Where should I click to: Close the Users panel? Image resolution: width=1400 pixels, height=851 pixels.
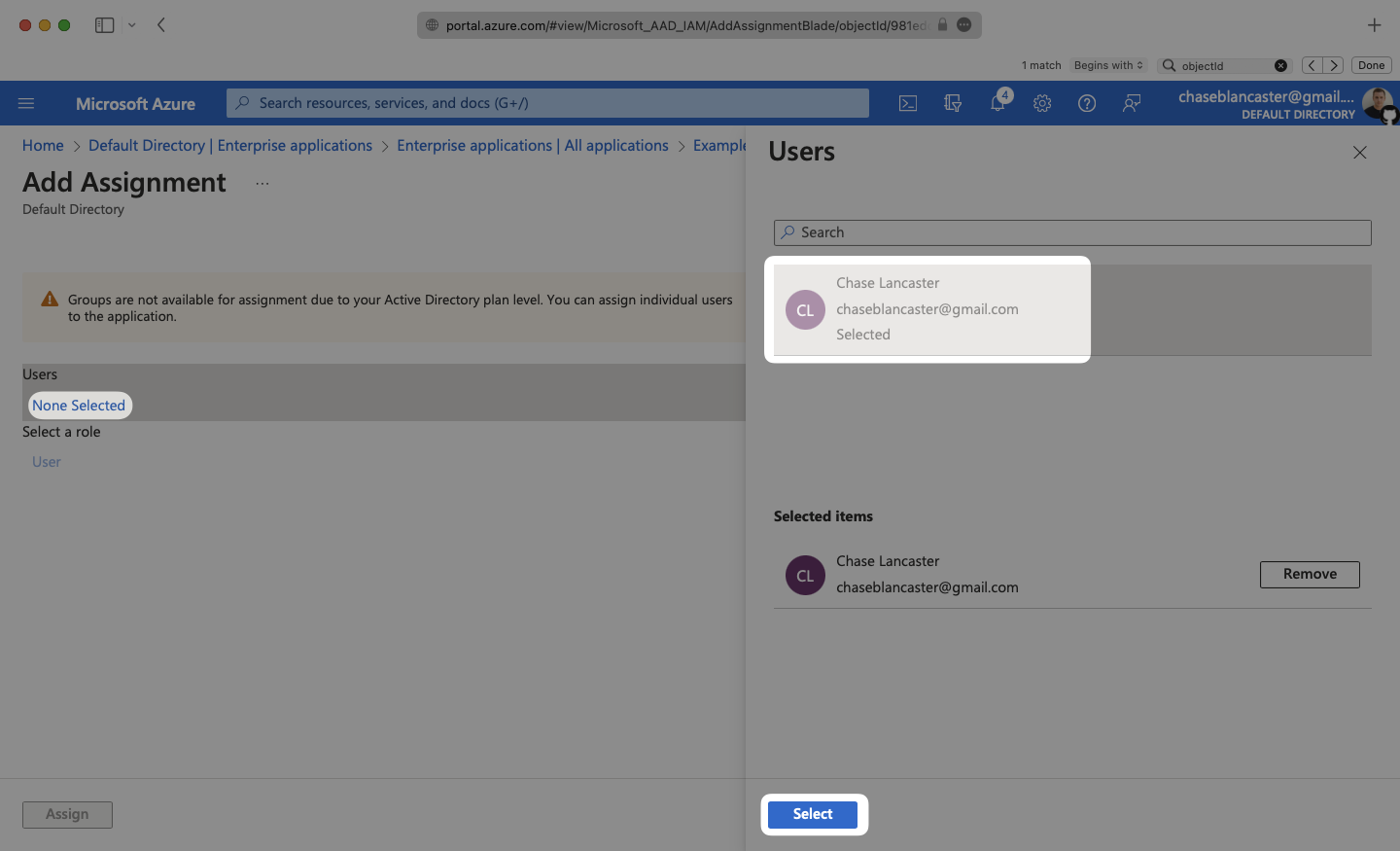pyautogui.click(x=1359, y=153)
